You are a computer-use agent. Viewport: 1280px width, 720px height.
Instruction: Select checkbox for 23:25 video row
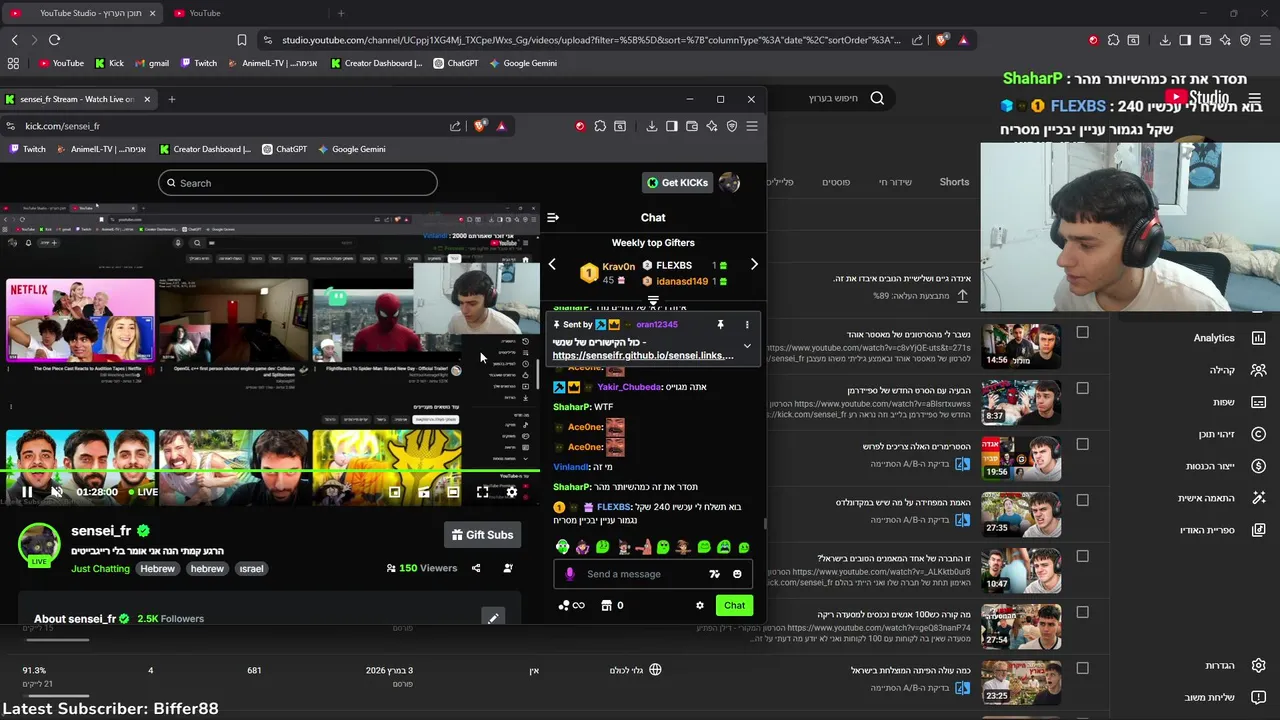click(x=1082, y=668)
